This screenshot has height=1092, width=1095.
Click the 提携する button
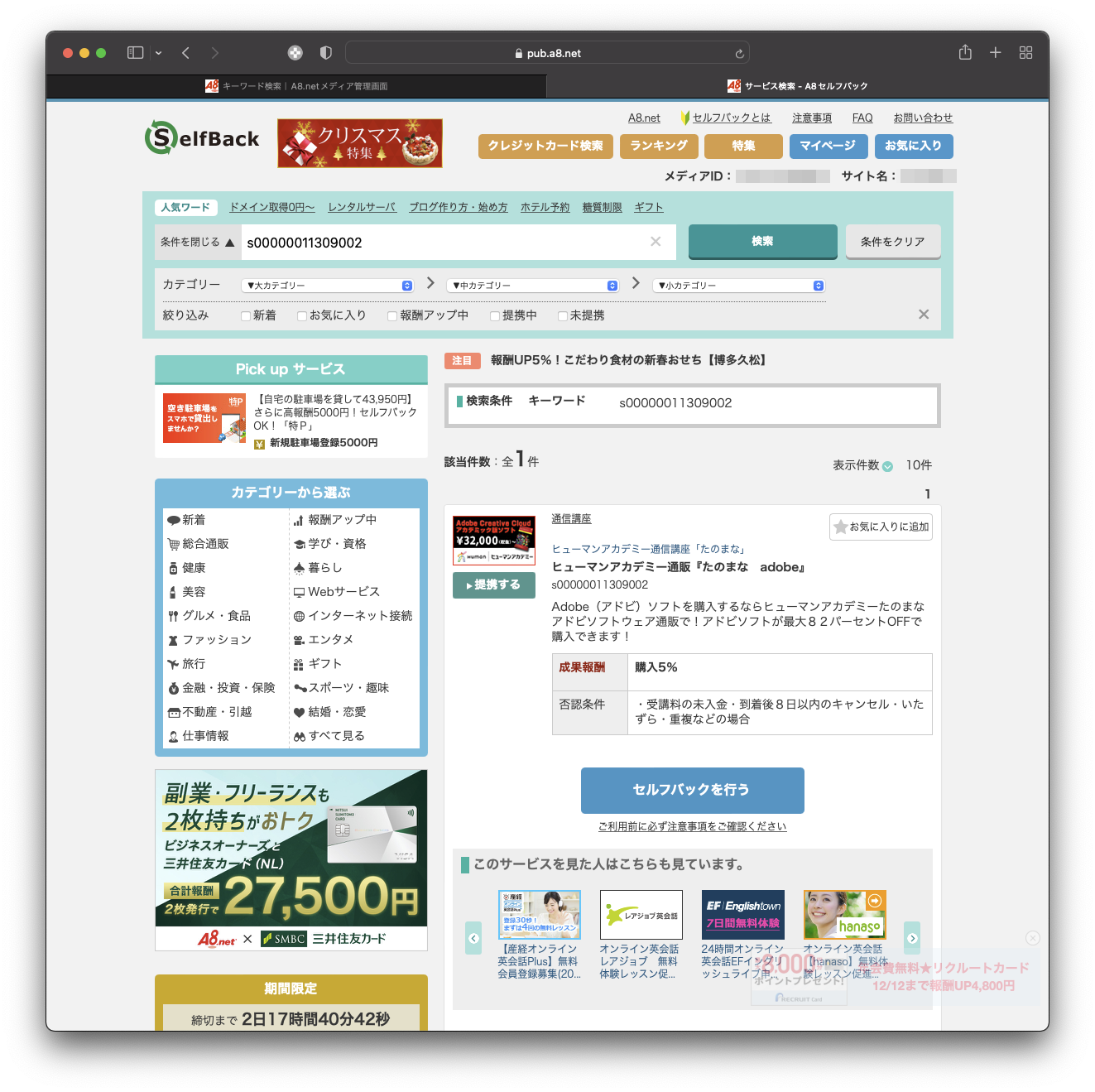click(x=494, y=584)
